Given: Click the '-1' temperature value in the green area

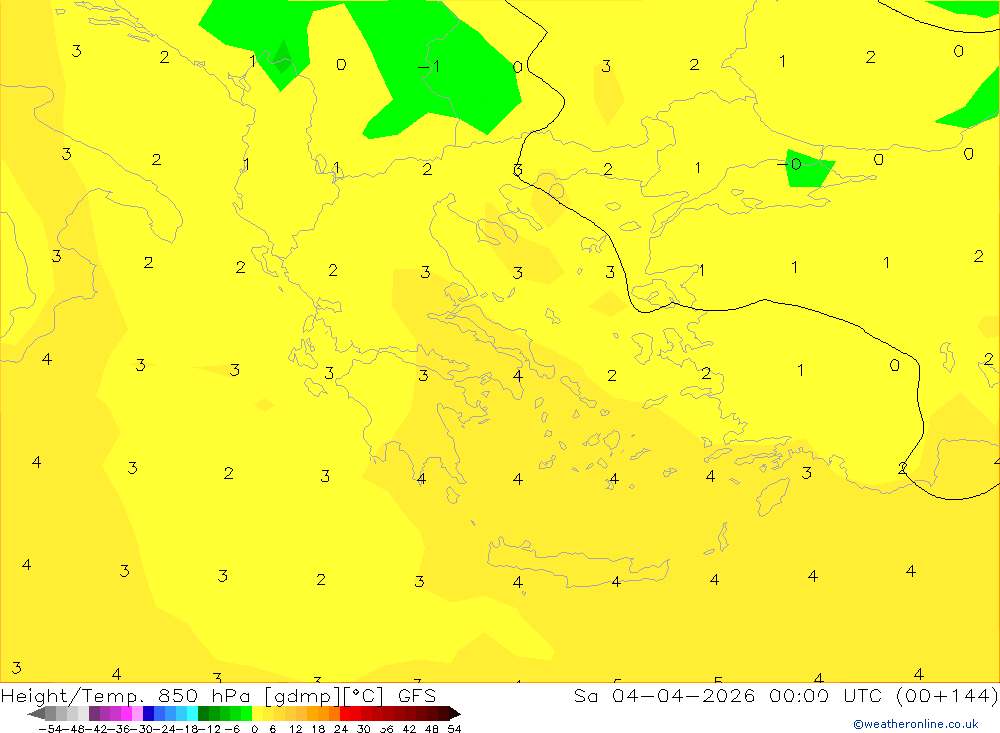Looking at the screenshot, I should coord(429,66).
